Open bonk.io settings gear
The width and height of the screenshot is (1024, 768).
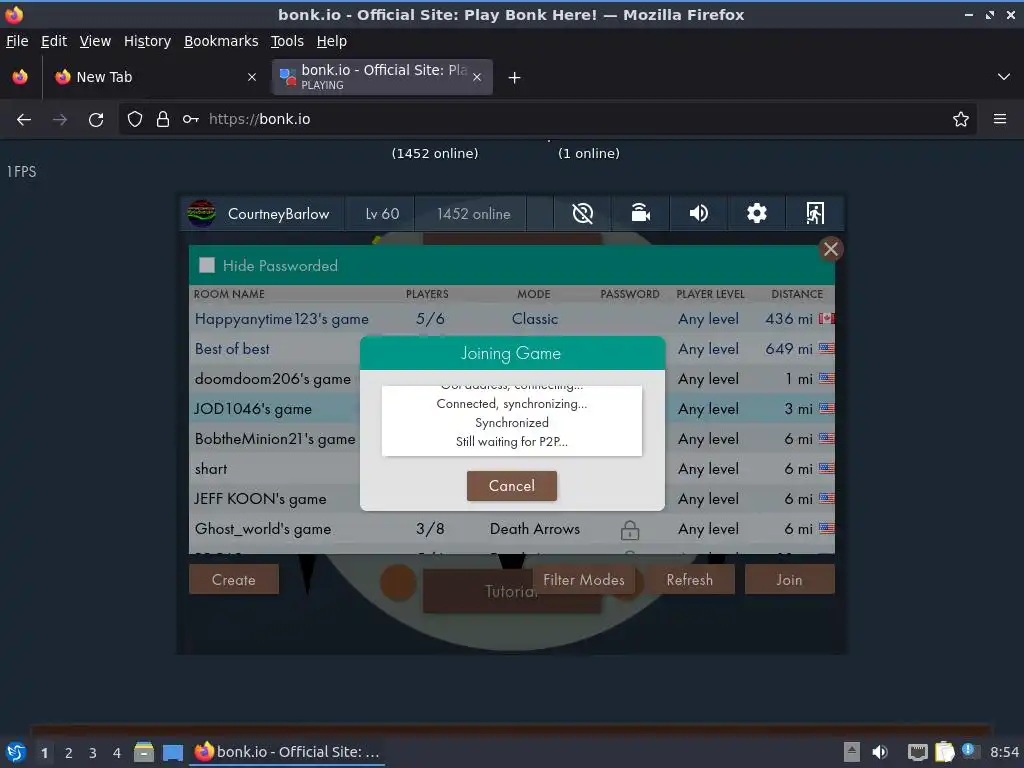point(756,214)
